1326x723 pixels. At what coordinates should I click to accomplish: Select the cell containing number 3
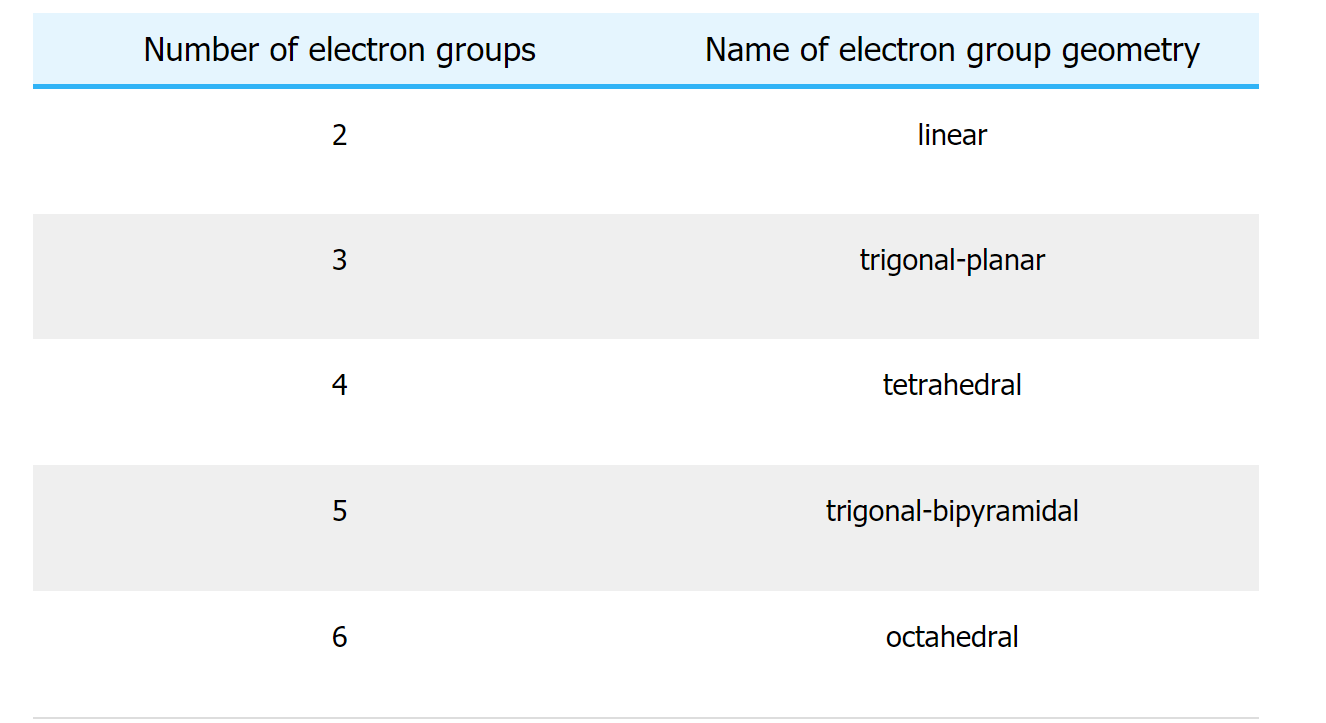click(340, 260)
